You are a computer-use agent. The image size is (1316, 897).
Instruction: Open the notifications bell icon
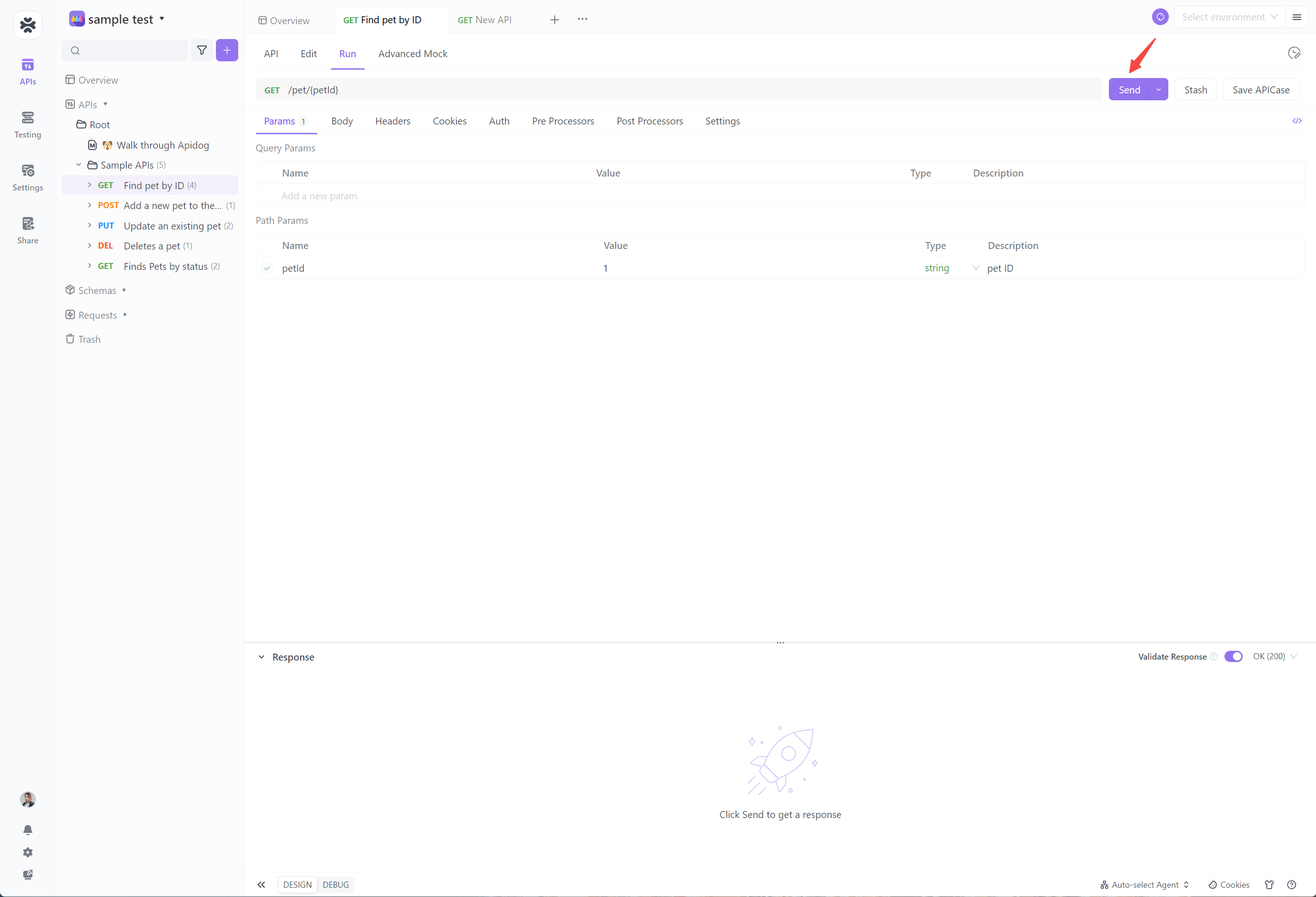click(27, 830)
